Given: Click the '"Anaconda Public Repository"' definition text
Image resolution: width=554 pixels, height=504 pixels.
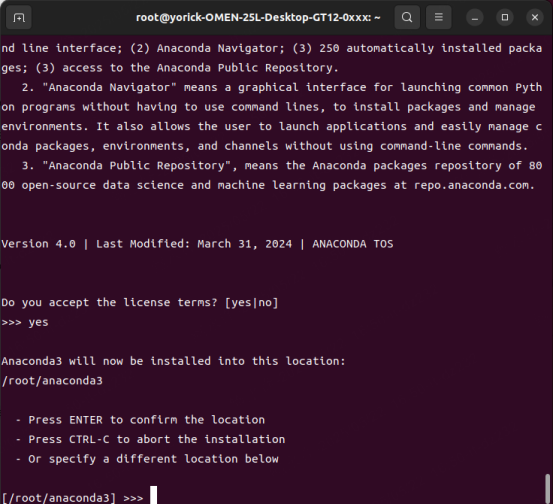Looking at the screenshot, I should pos(136,165).
